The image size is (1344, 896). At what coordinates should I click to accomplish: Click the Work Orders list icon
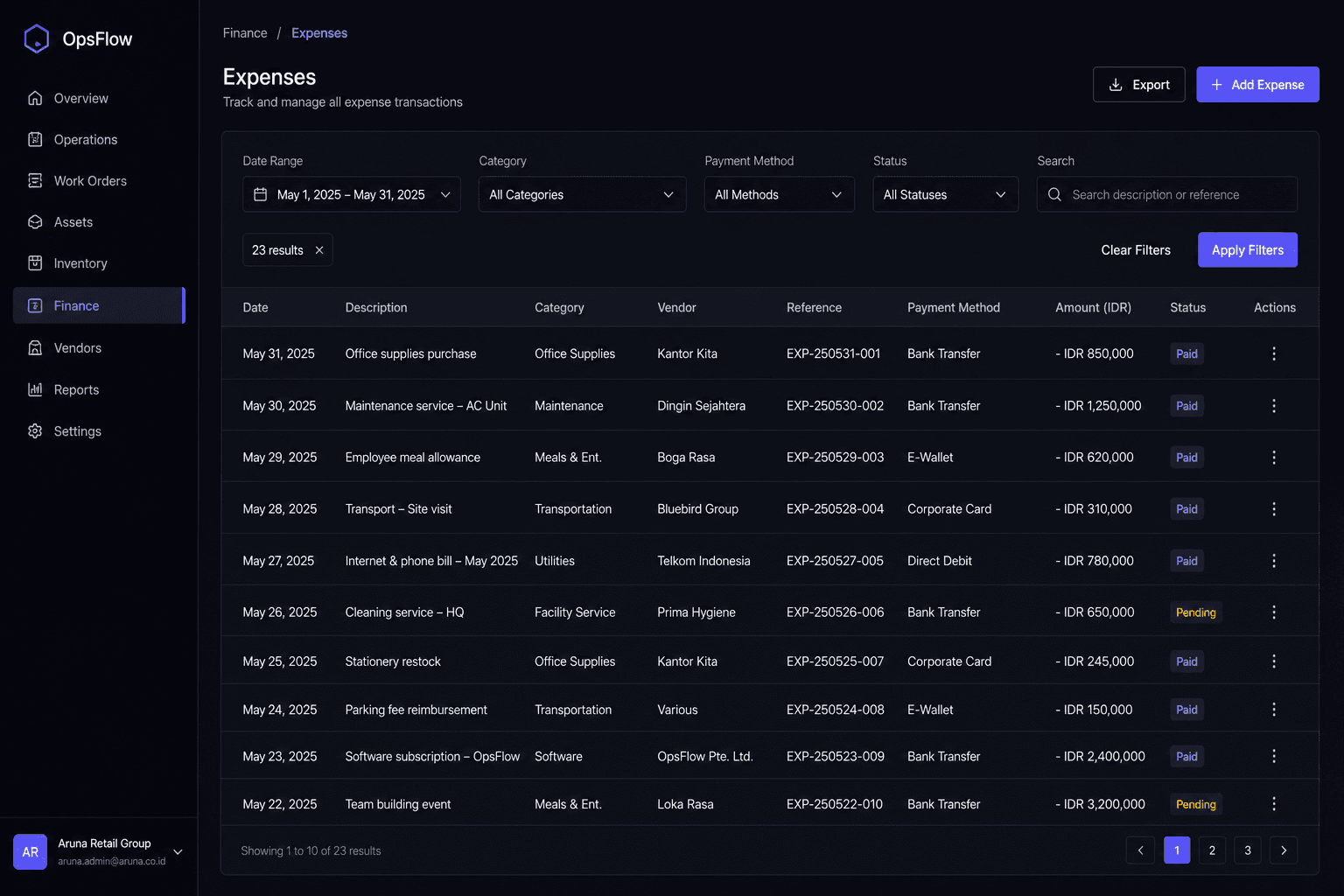(x=35, y=180)
